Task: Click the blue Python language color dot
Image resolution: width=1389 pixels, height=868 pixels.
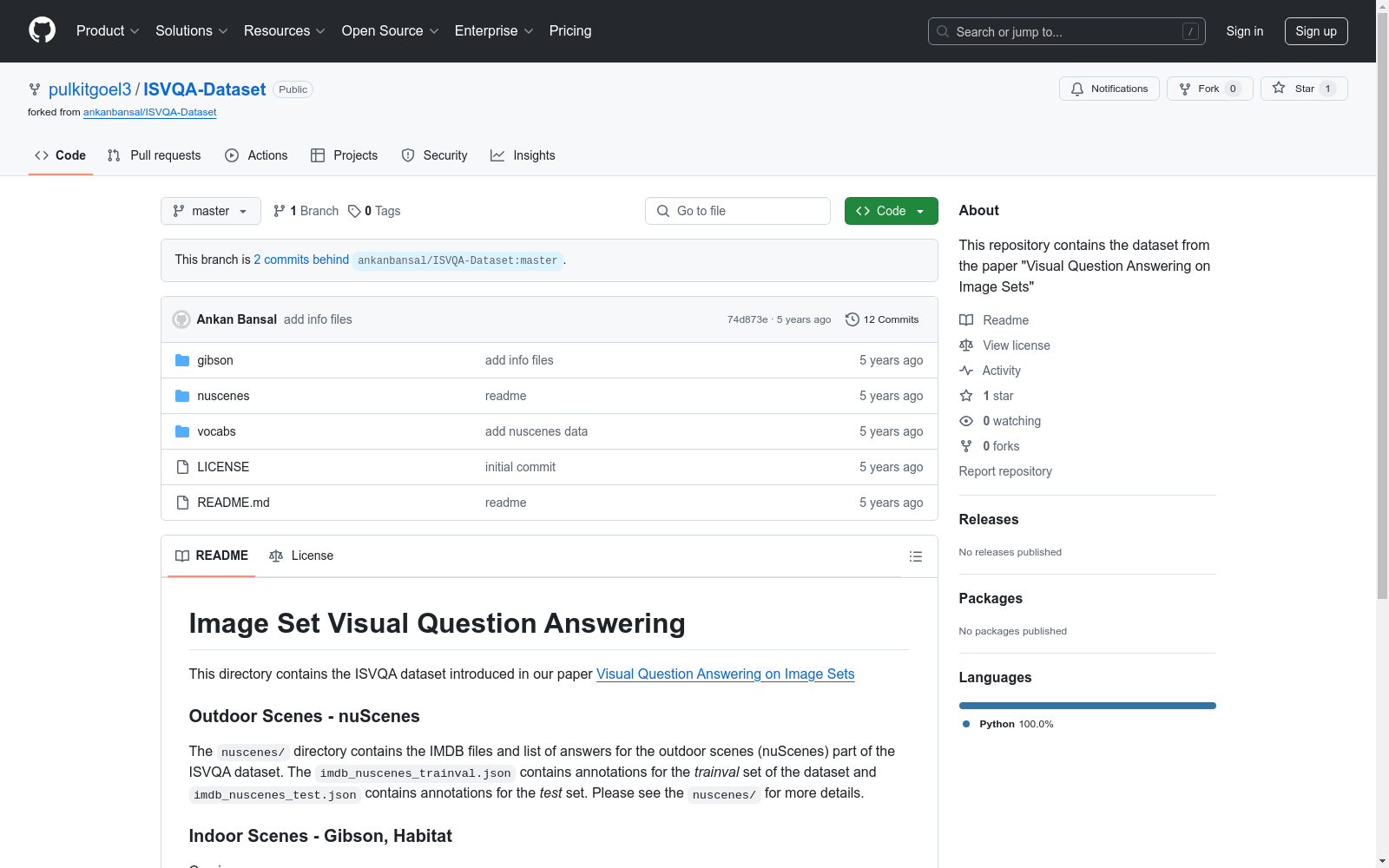Action: point(966,724)
